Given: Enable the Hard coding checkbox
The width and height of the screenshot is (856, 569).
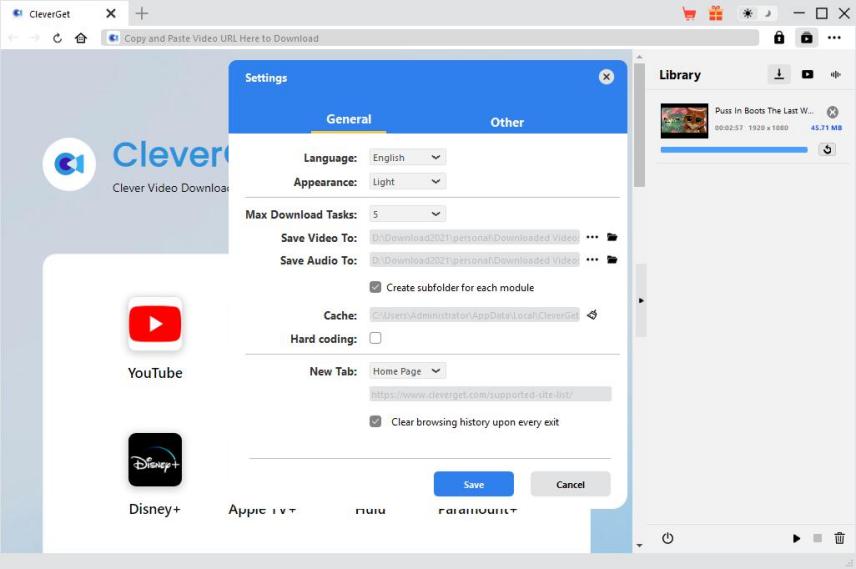Looking at the screenshot, I should [375, 339].
